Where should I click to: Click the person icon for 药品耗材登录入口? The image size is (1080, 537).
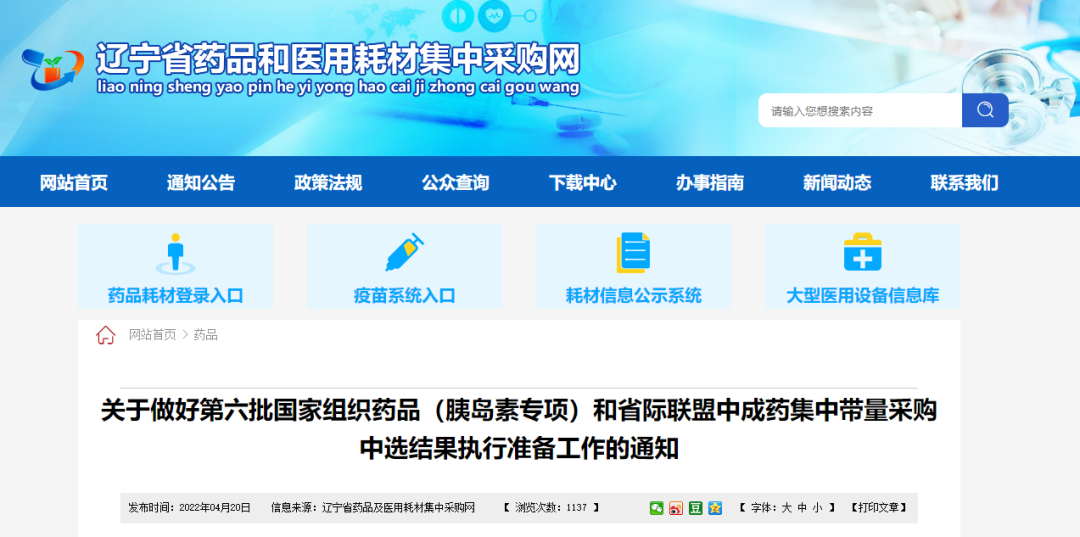pos(176,253)
